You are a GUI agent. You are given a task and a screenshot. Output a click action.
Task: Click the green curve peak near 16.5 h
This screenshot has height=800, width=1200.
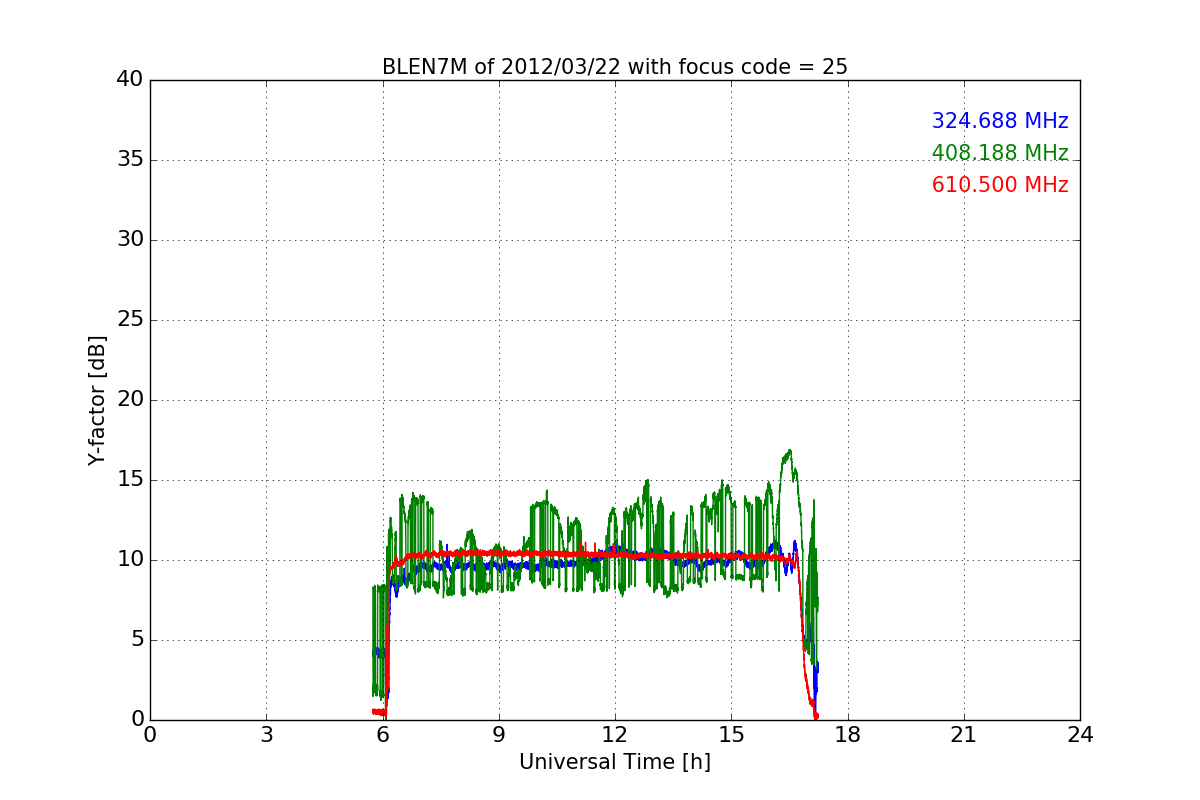[x=789, y=451]
